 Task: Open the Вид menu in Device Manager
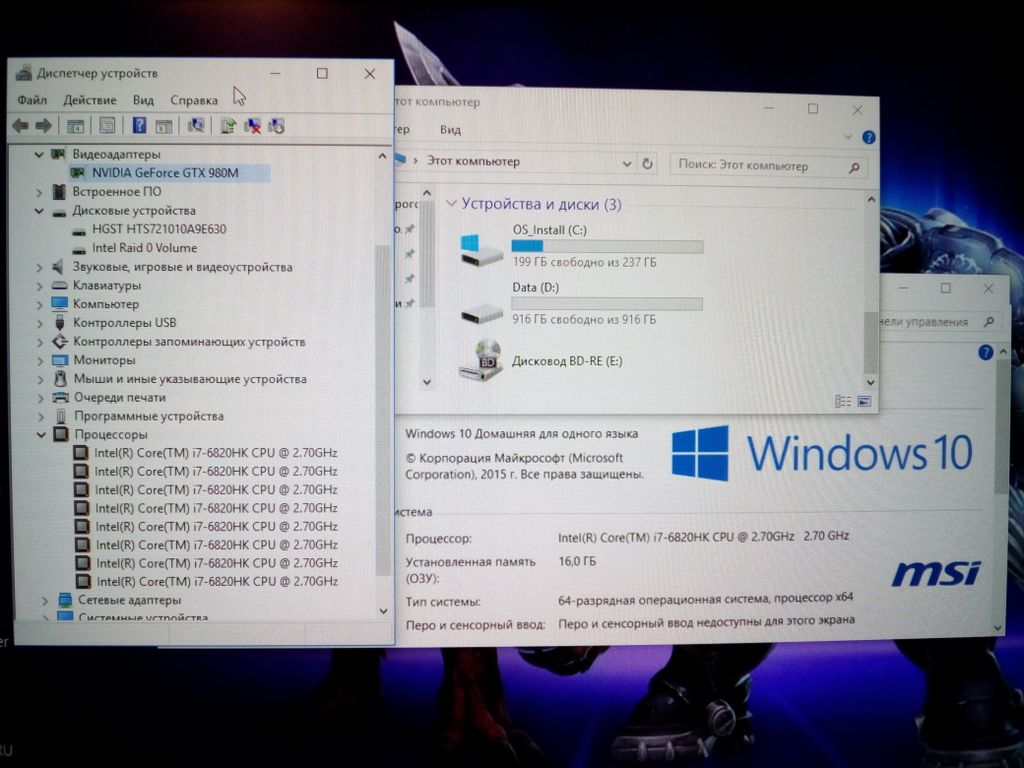(x=143, y=100)
